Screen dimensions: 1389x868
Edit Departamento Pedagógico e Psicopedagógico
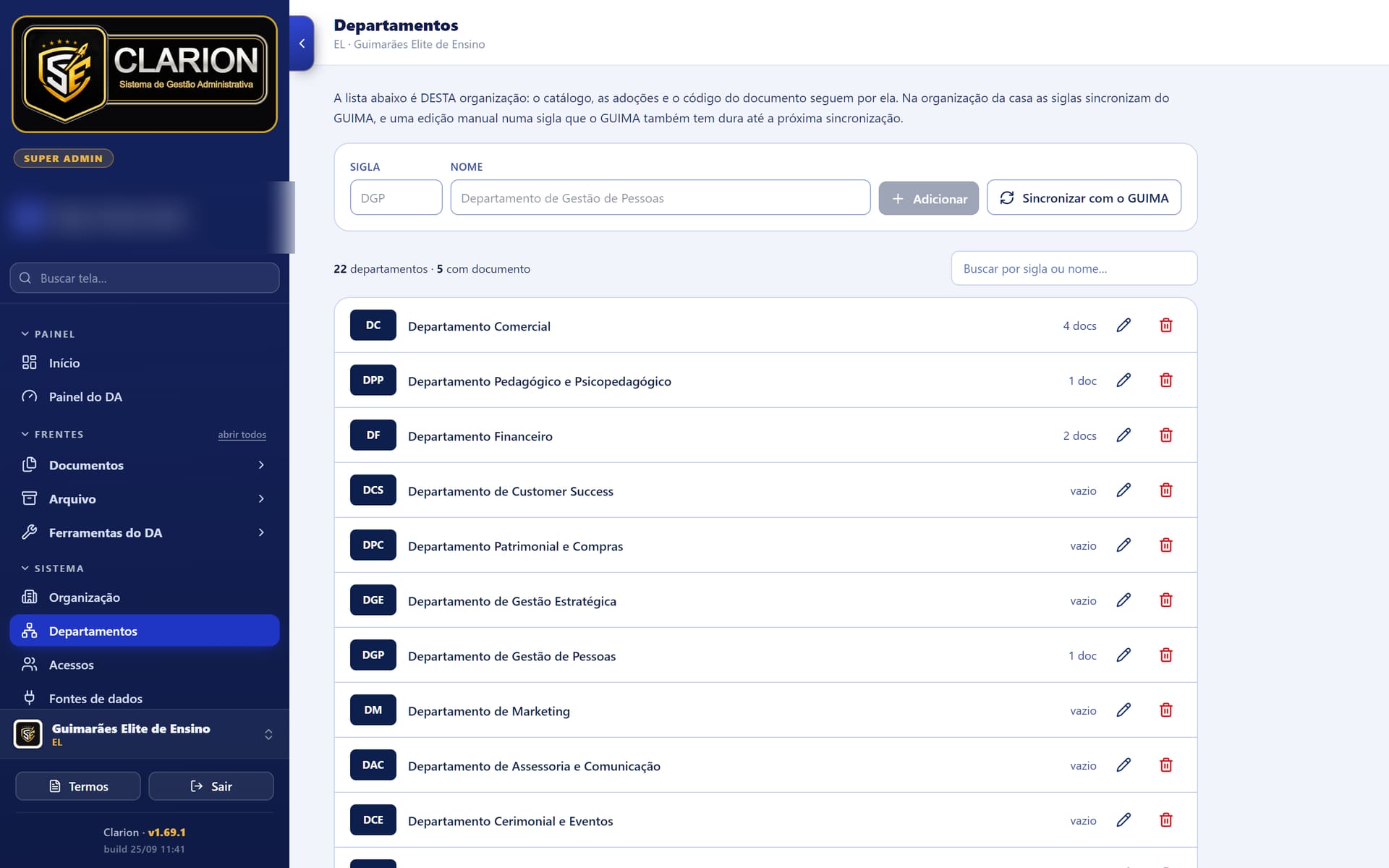tap(1123, 380)
